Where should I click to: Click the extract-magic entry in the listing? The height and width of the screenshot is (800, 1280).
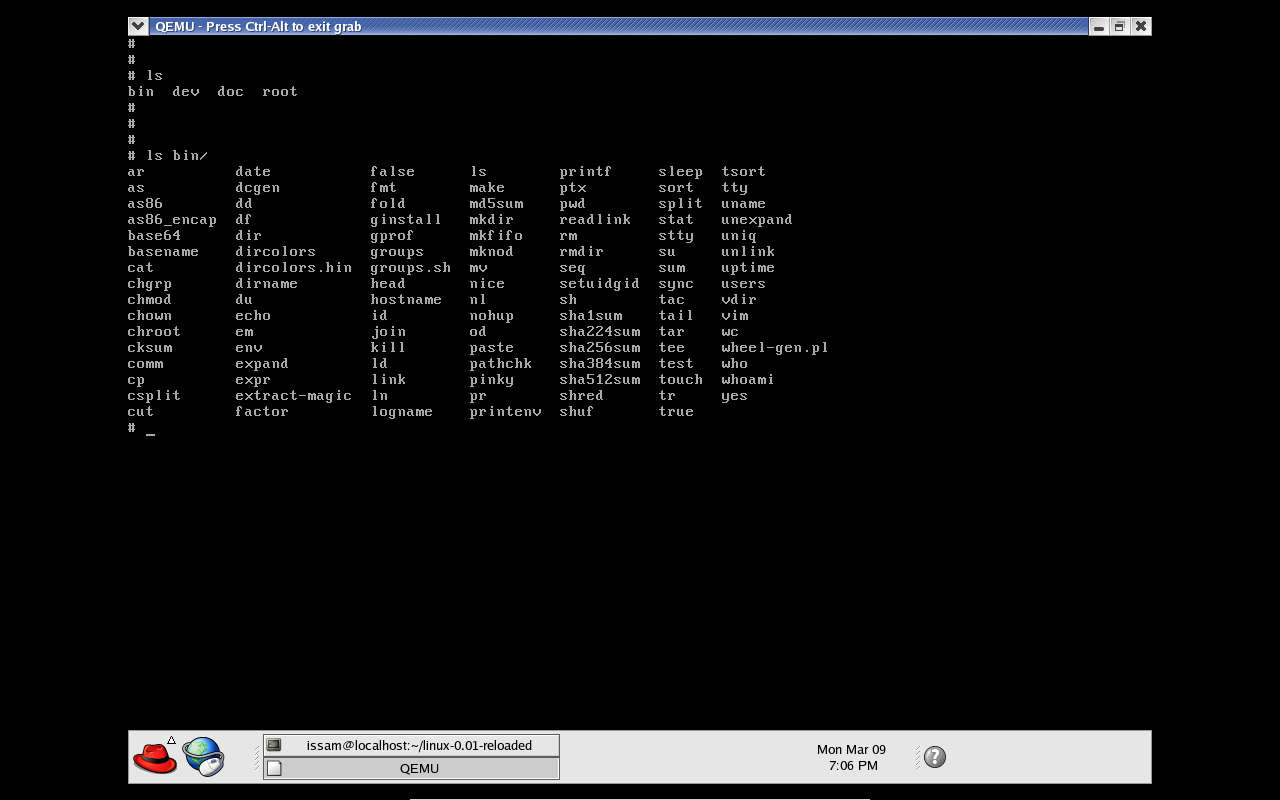[293, 396]
